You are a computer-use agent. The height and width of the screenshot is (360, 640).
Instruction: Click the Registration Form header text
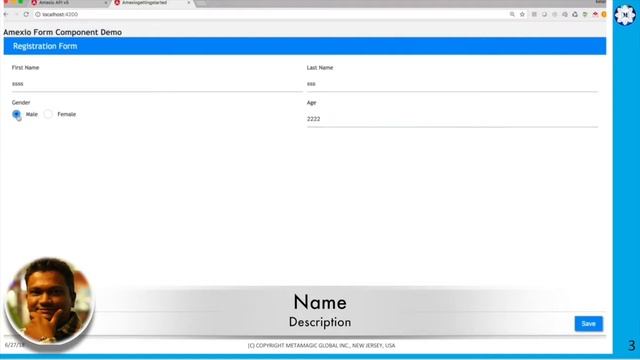point(45,46)
